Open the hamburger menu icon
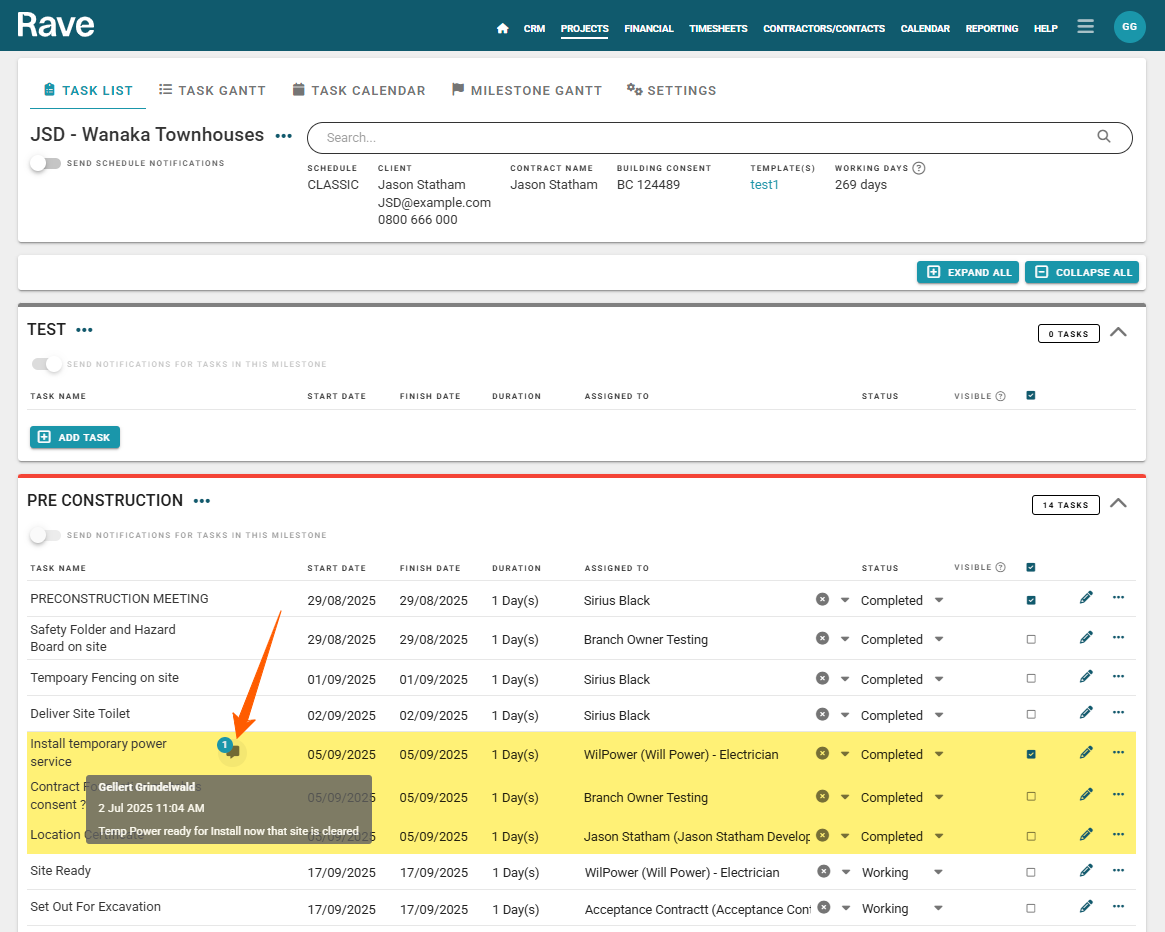The height and width of the screenshot is (932, 1165). coord(1085,27)
